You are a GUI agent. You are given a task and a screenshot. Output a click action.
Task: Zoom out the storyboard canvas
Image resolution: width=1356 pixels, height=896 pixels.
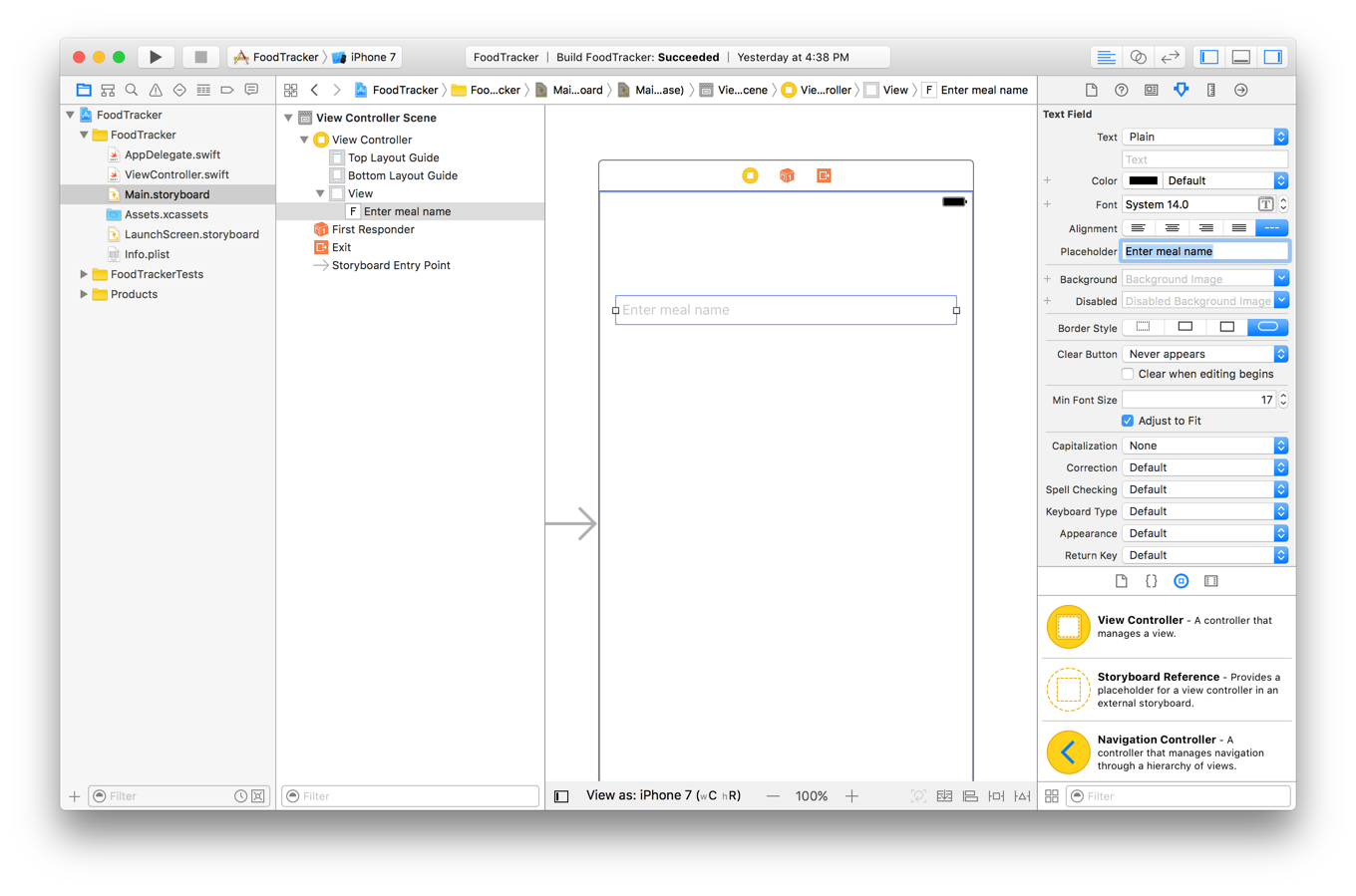[x=773, y=796]
